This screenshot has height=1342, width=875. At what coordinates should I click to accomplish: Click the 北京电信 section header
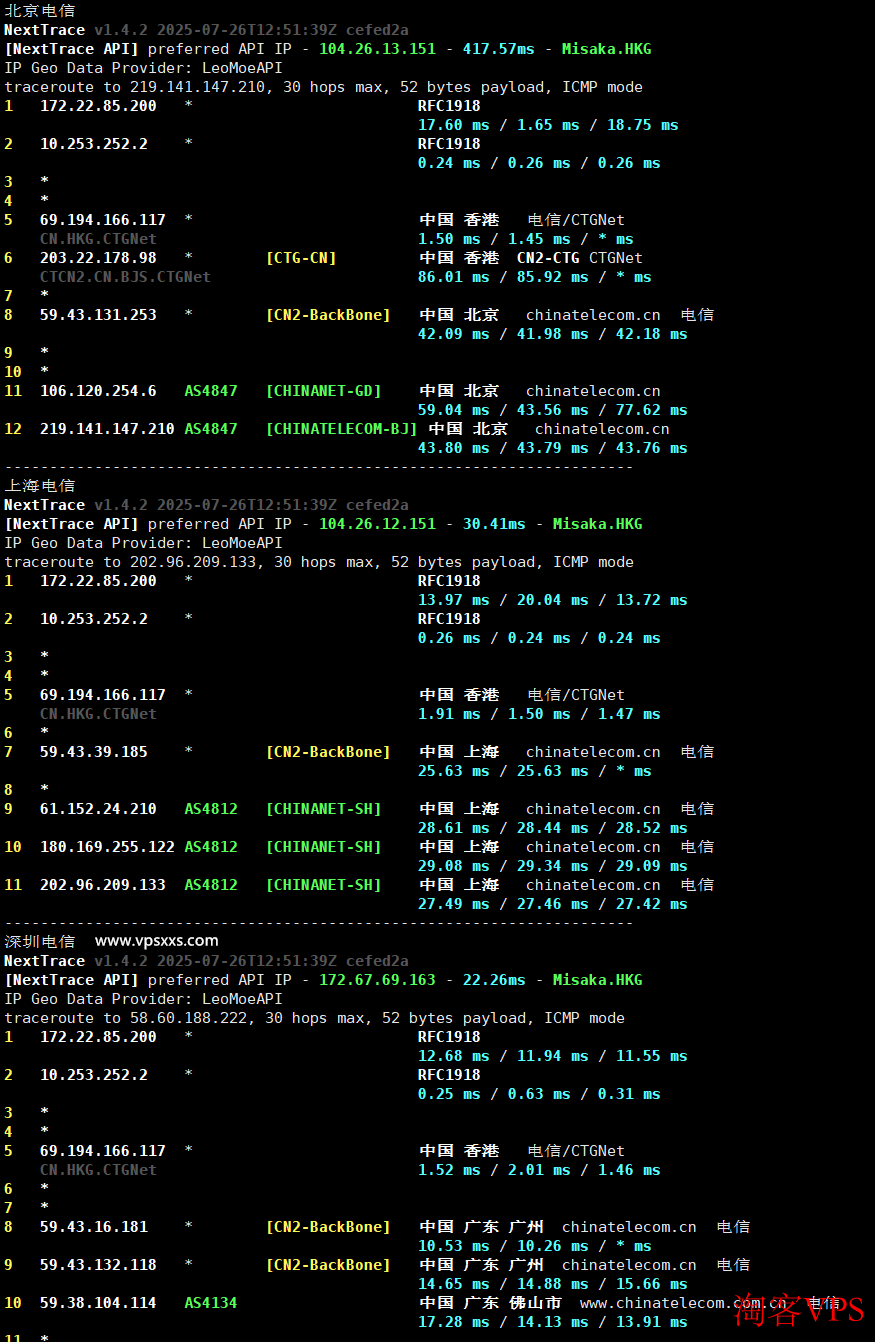click(x=39, y=11)
